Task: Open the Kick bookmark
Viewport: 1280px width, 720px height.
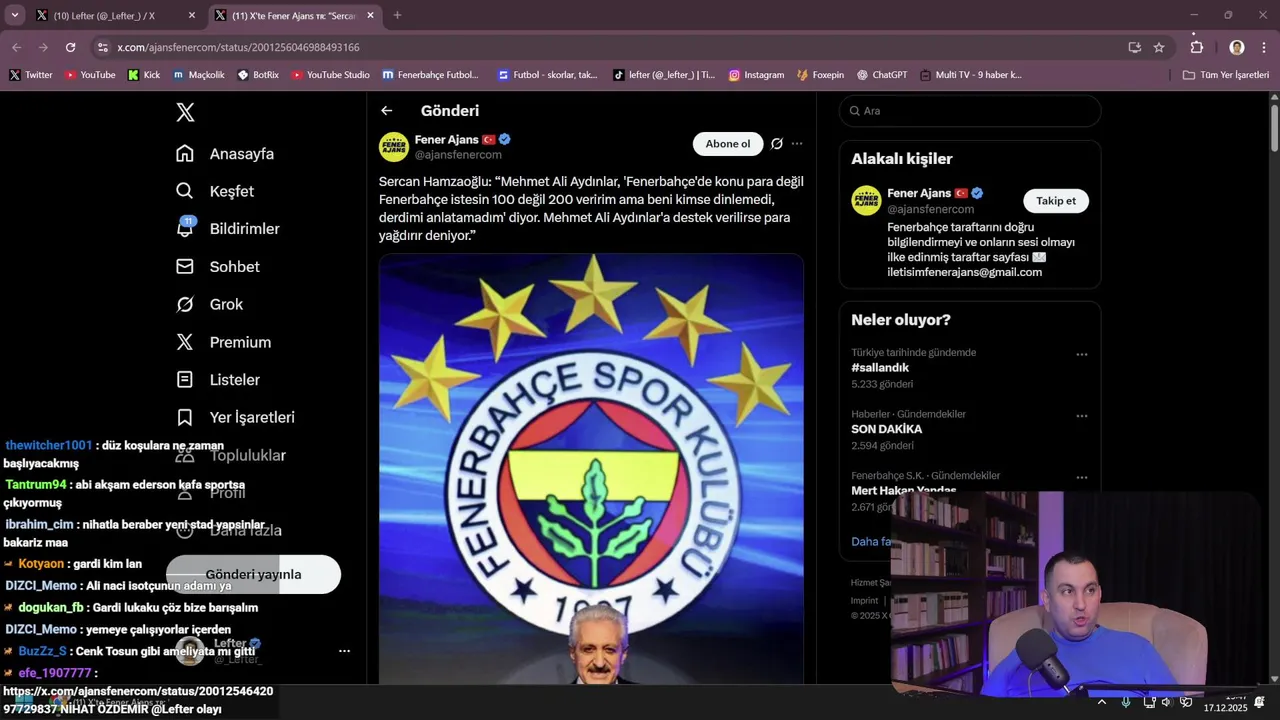Action: tap(144, 75)
